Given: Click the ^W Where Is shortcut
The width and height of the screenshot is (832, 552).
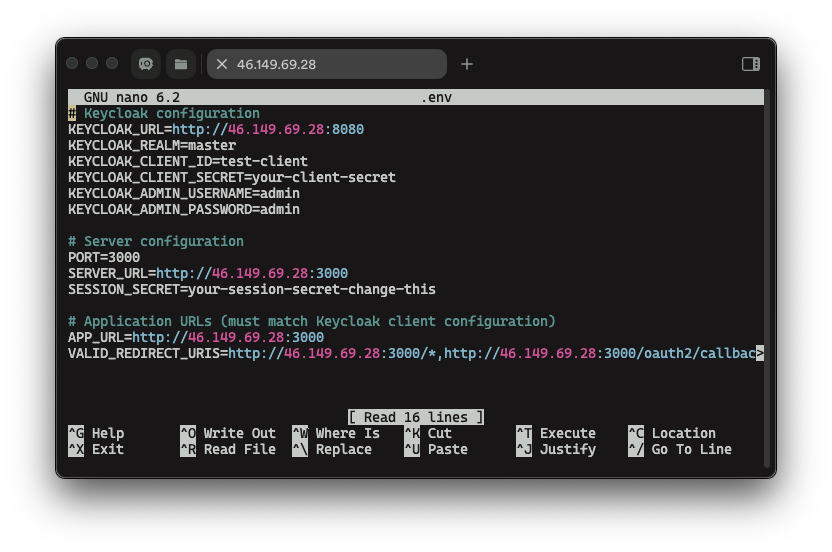Looking at the screenshot, I should coord(336,433).
